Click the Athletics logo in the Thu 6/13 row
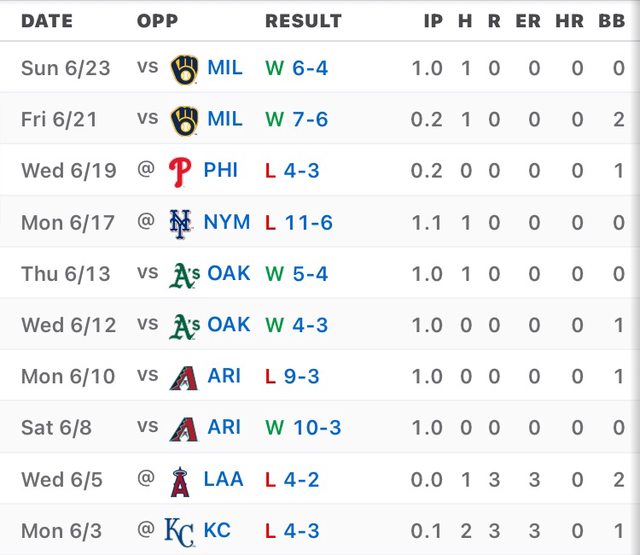This screenshot has width=640, height=555. (183, 274)
